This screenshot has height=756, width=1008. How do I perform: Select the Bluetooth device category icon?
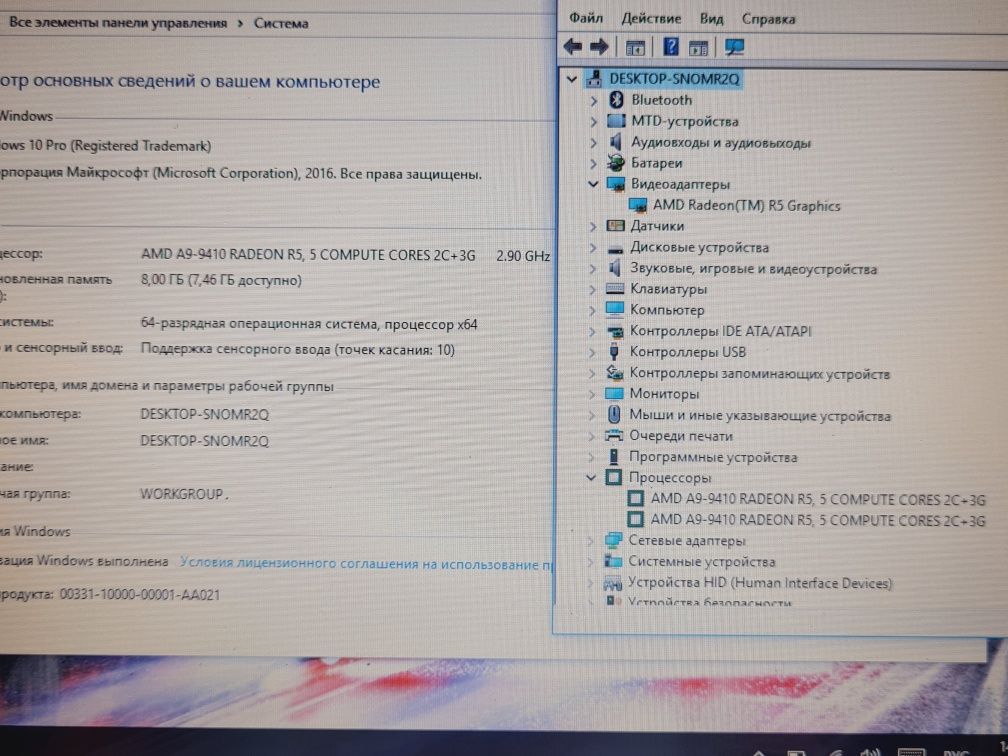616,100
